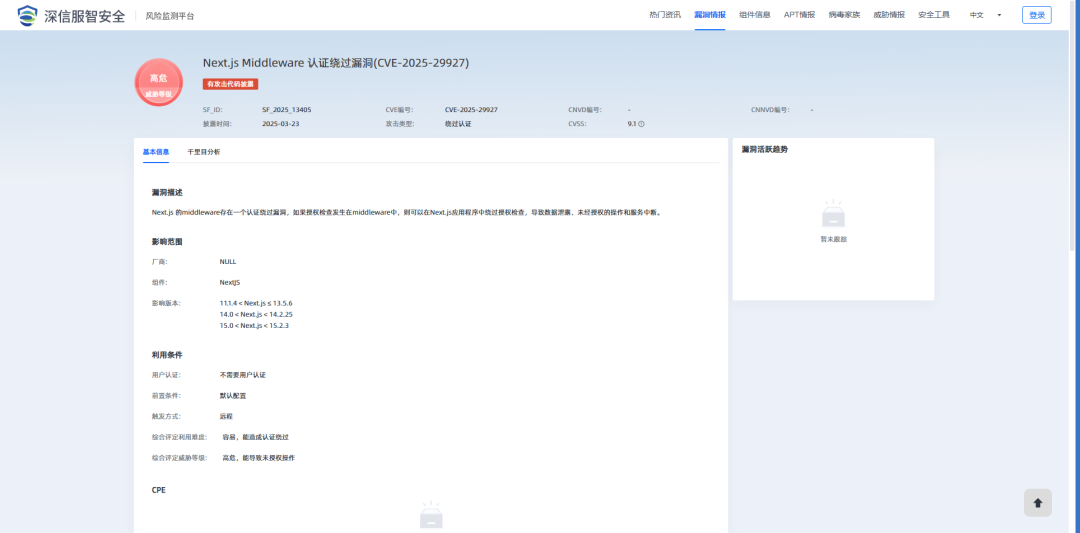Click disclosure date 2025-03-23

pos(280,124)
